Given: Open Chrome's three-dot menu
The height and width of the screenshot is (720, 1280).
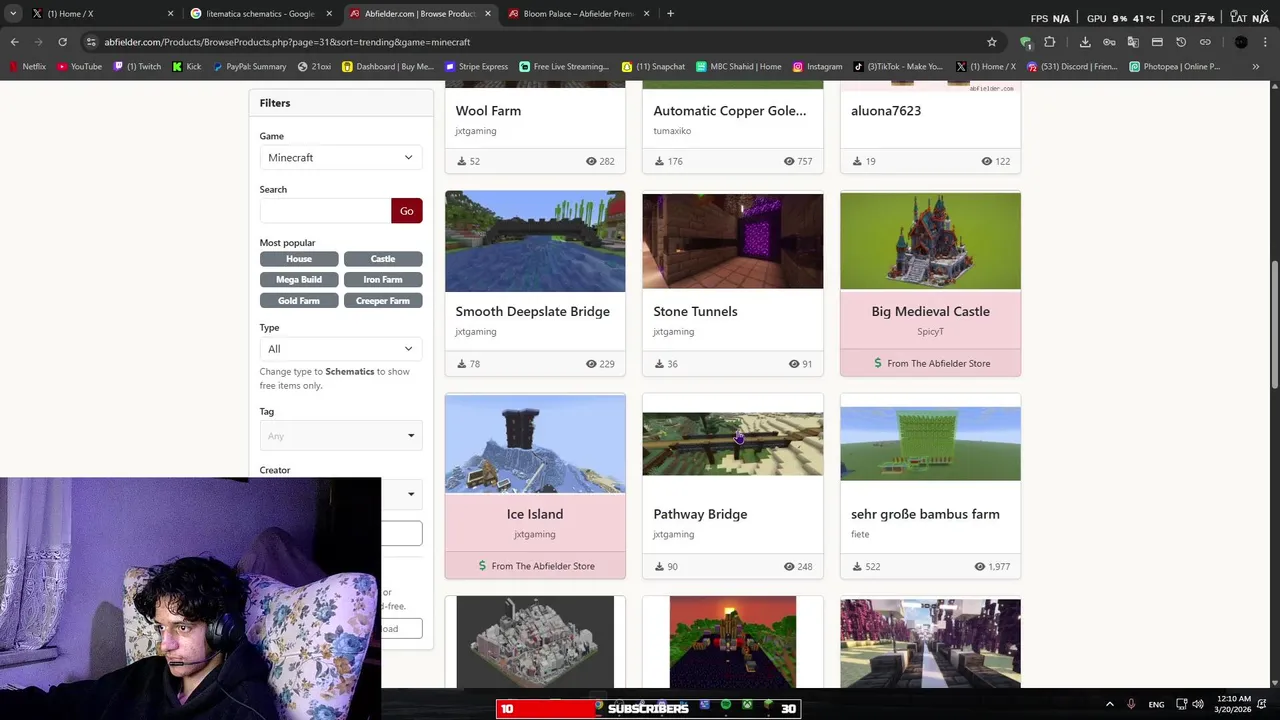Looking at the screenshot, I should click(1264, 42).
